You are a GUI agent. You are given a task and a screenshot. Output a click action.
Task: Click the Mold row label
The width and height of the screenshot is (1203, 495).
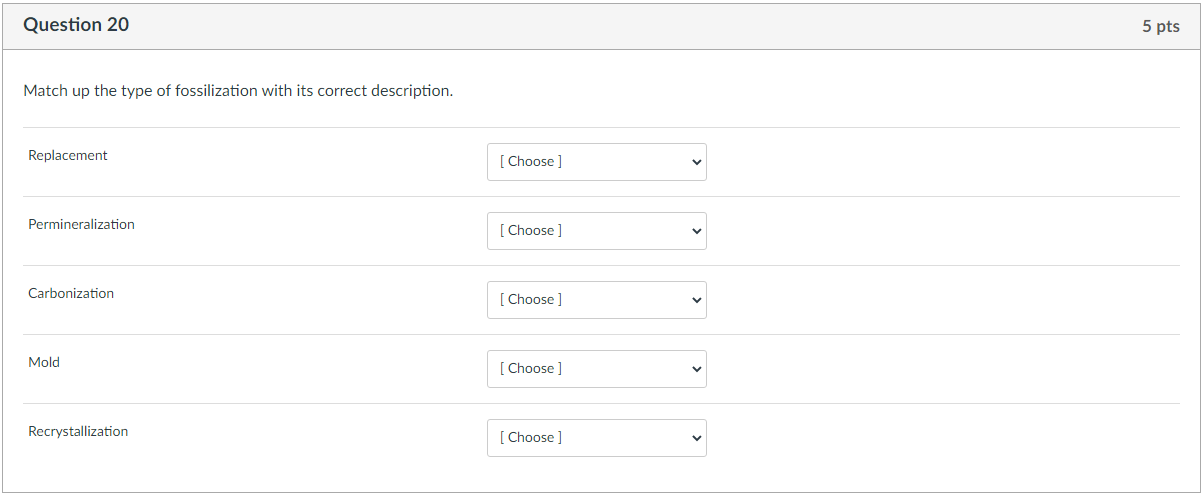point(44,363)
